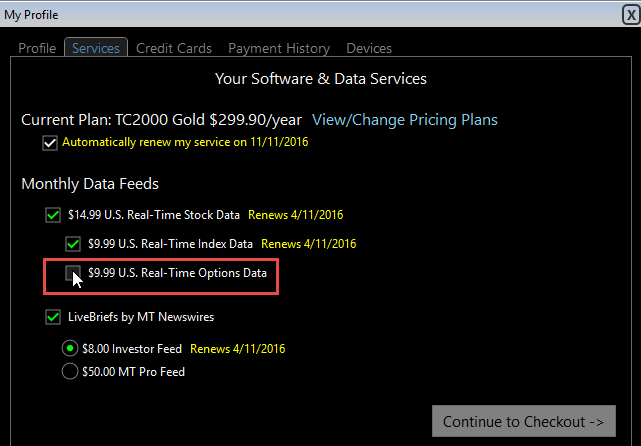This screenshot has width=641, height=446.
Task: Click the Your Software & Data Services heading
Action: pyautogui.click(x=321, y=78)
